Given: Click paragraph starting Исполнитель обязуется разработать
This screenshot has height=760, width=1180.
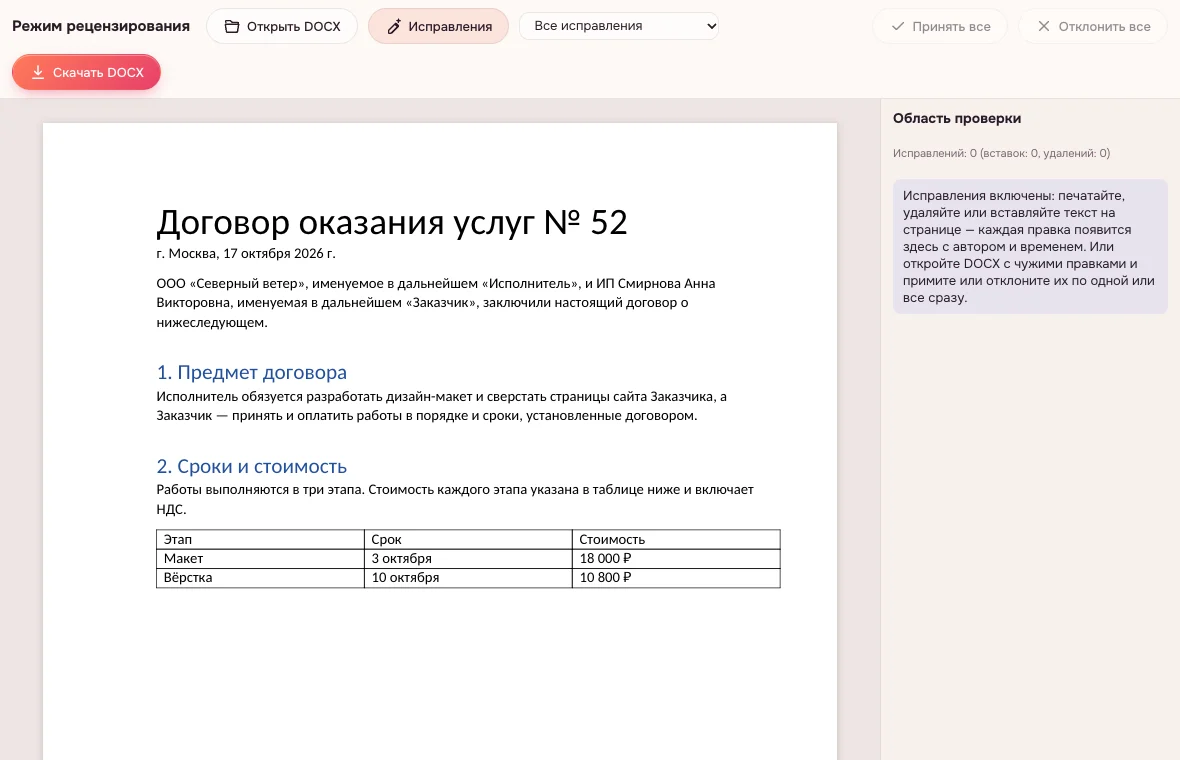Looking at the screenshot, I should 441,406.
